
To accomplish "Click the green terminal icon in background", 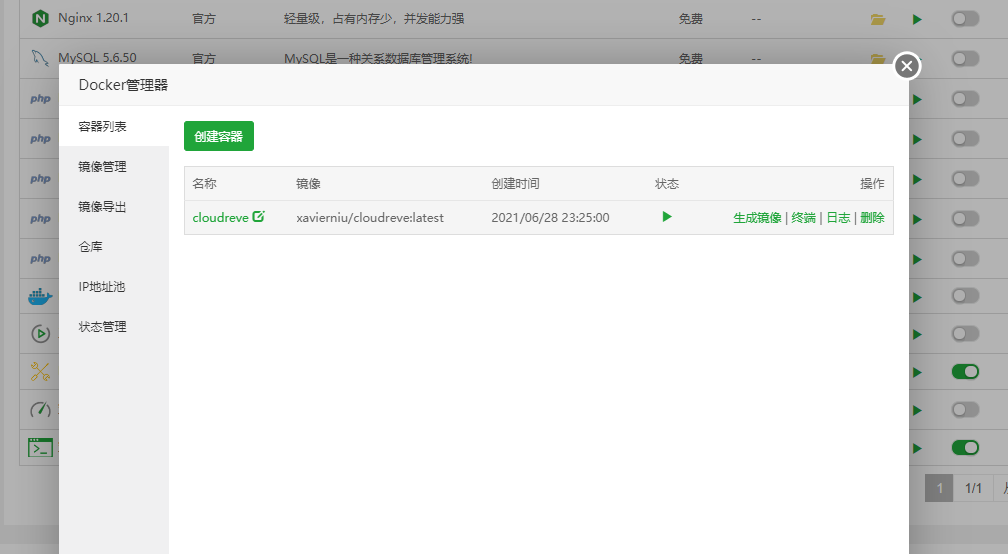I will [40, 447].
